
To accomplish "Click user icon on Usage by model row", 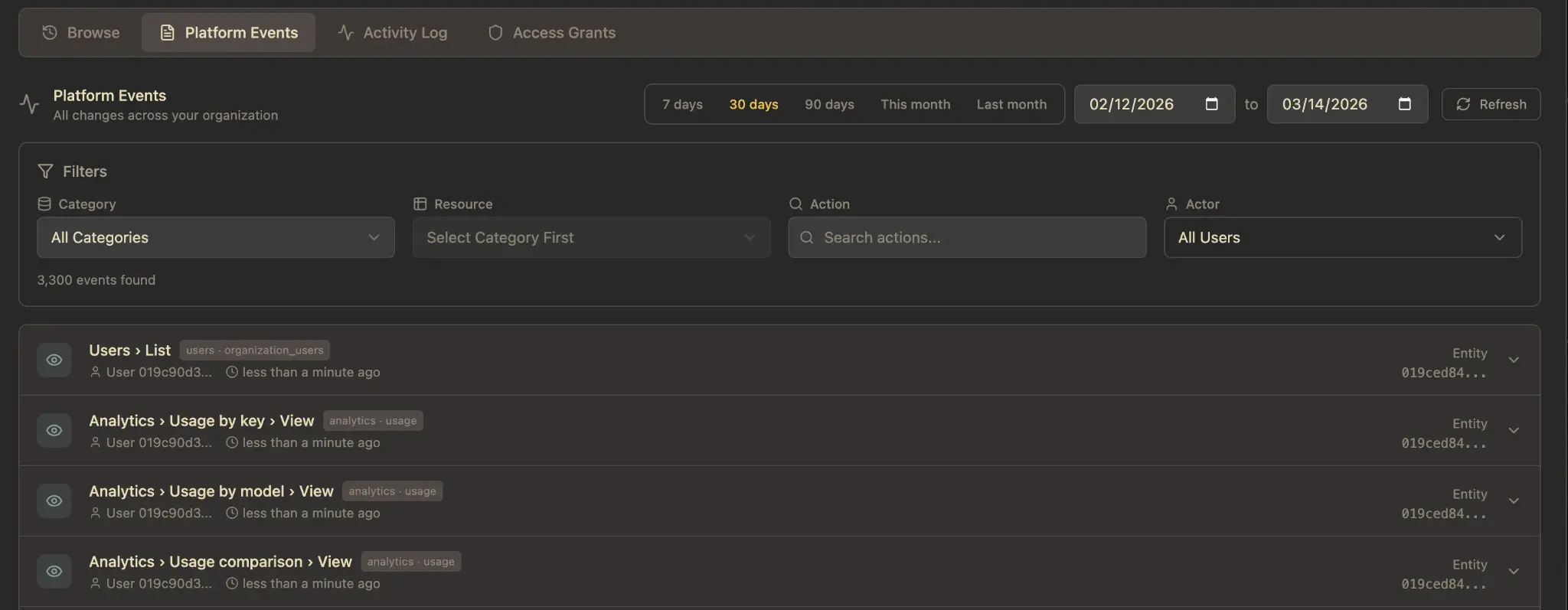I will tap(95, 513).
